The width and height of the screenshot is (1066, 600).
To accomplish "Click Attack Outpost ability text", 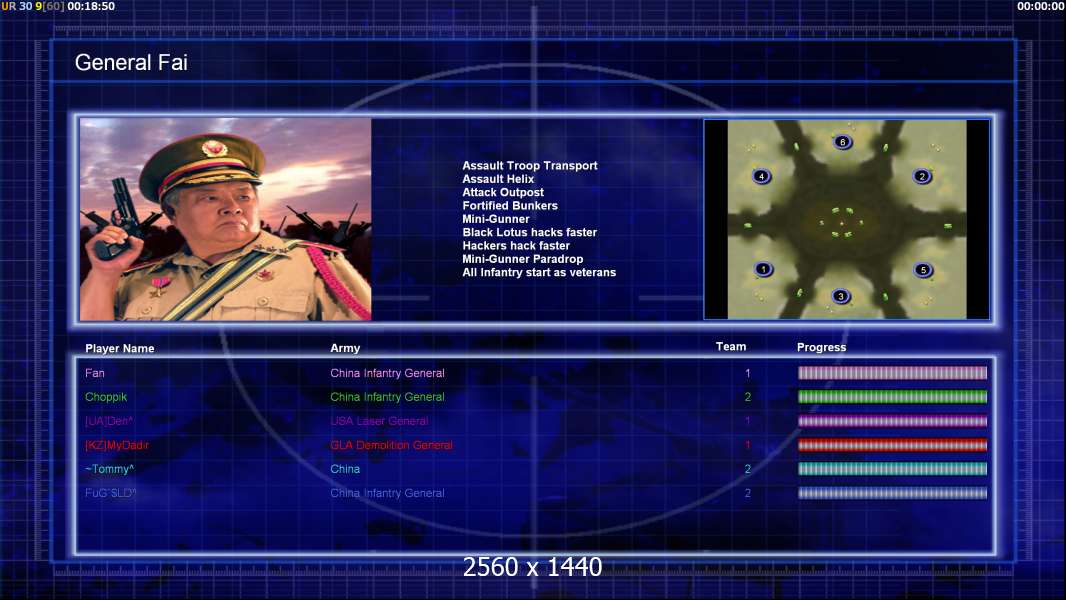I will (x=503, y=192).
